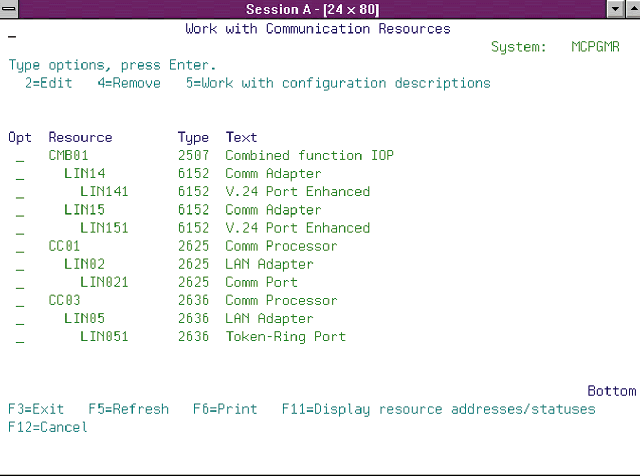
Task: Place cursor in Opt field for LIN141
Action: [x=20, y=192]
